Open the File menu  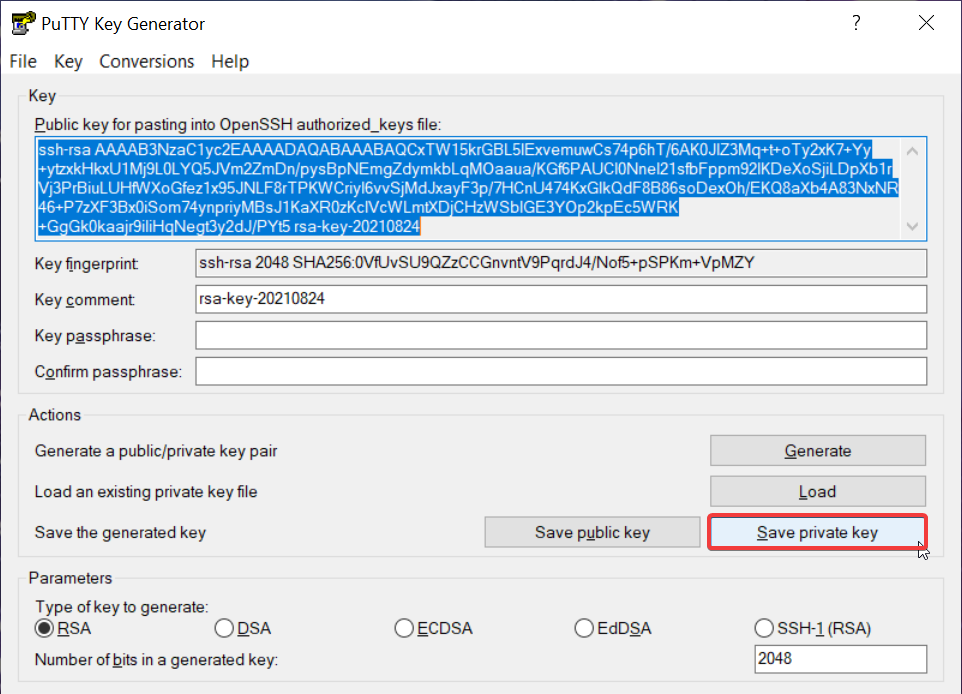pos(23,62)
